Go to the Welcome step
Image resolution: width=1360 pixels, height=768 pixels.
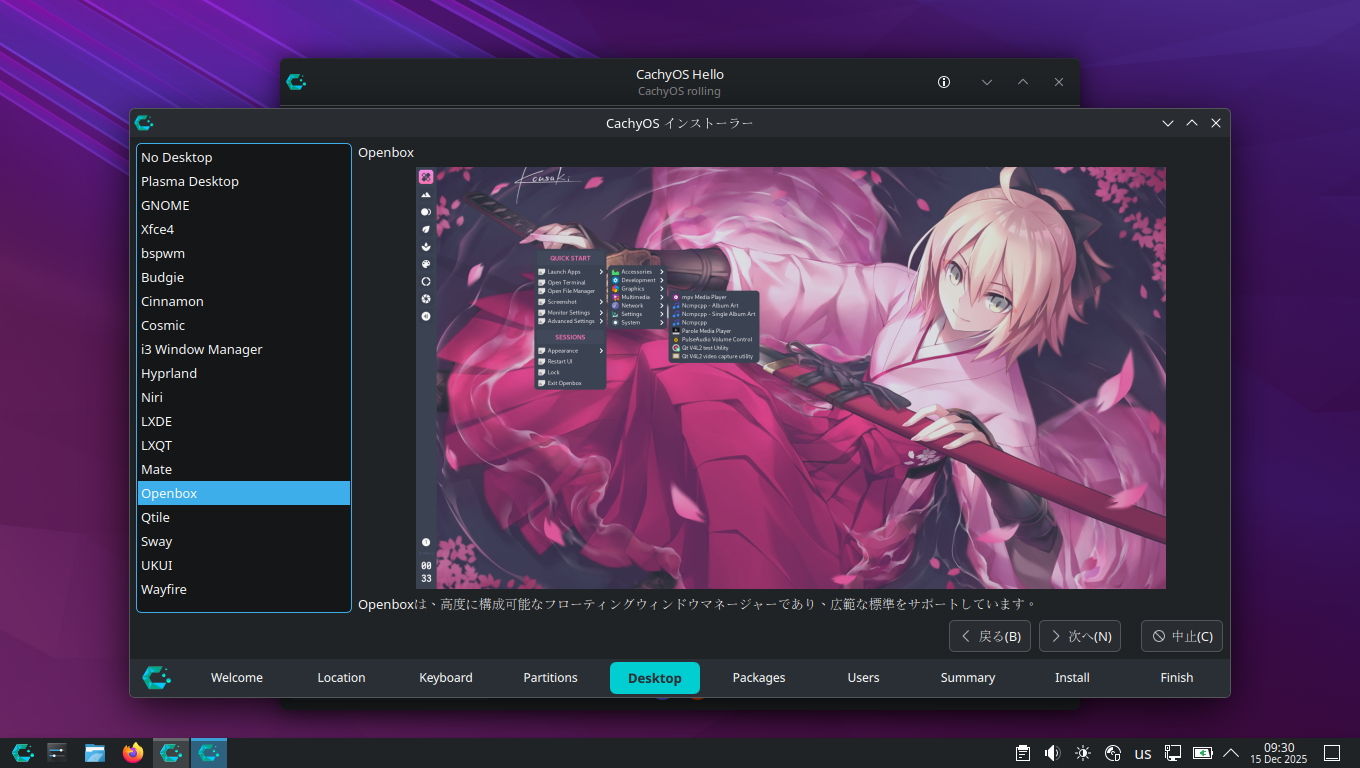(237, 678)
